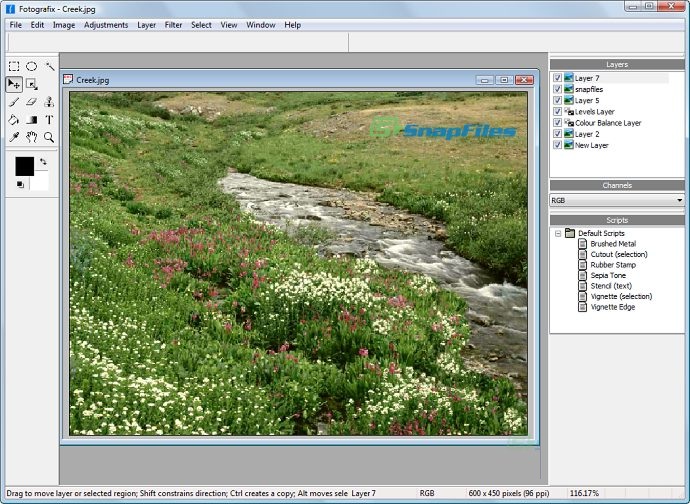Select the Clone Stamp tool
The width and height of the screenshot is (690, 504).
pyautogui.click(x=49, y=102)
